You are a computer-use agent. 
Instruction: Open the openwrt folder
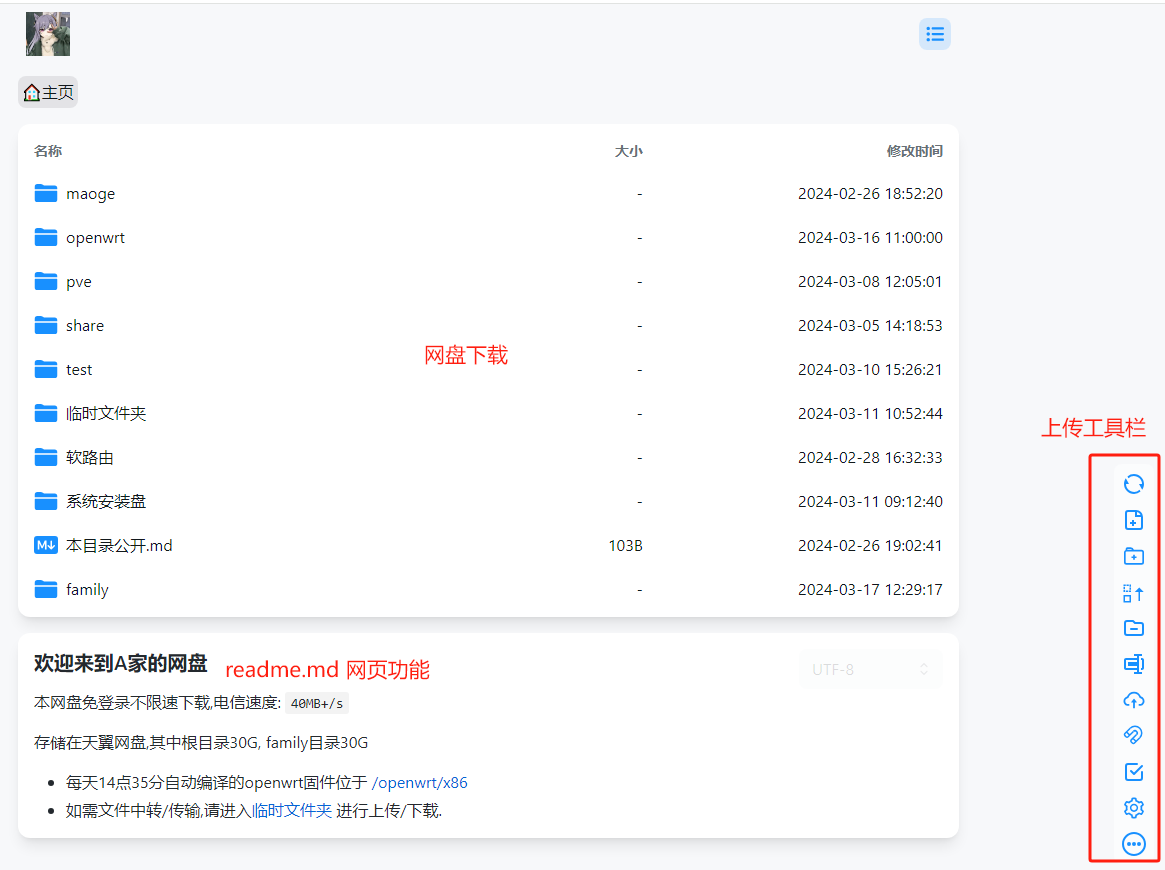tap(97, 237)
